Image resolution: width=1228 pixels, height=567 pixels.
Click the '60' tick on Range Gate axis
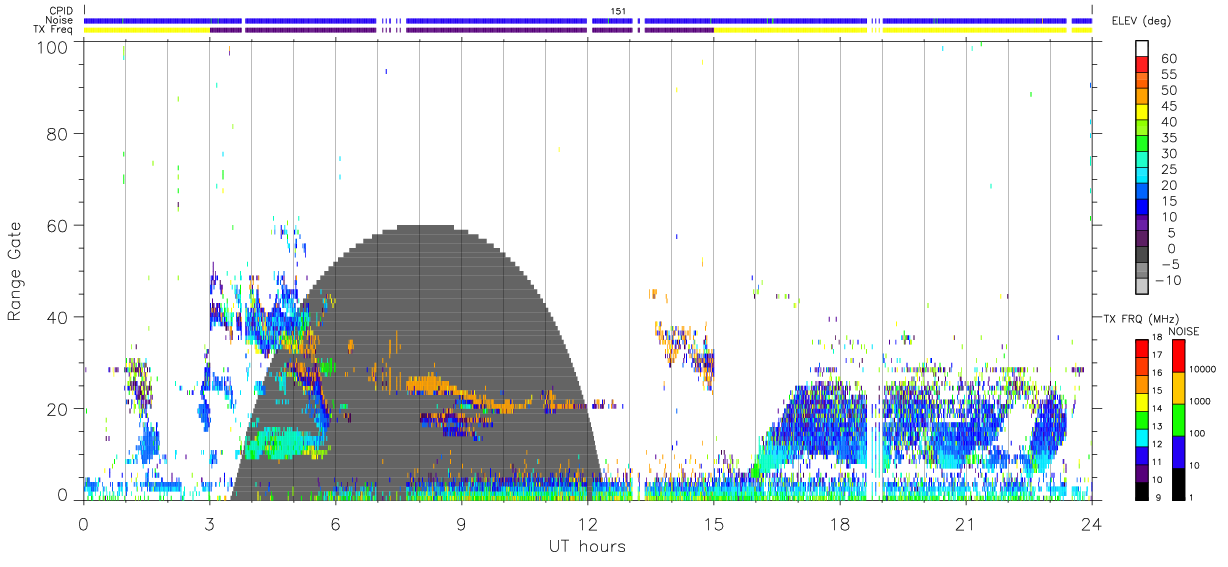click(x=58, y=225)
